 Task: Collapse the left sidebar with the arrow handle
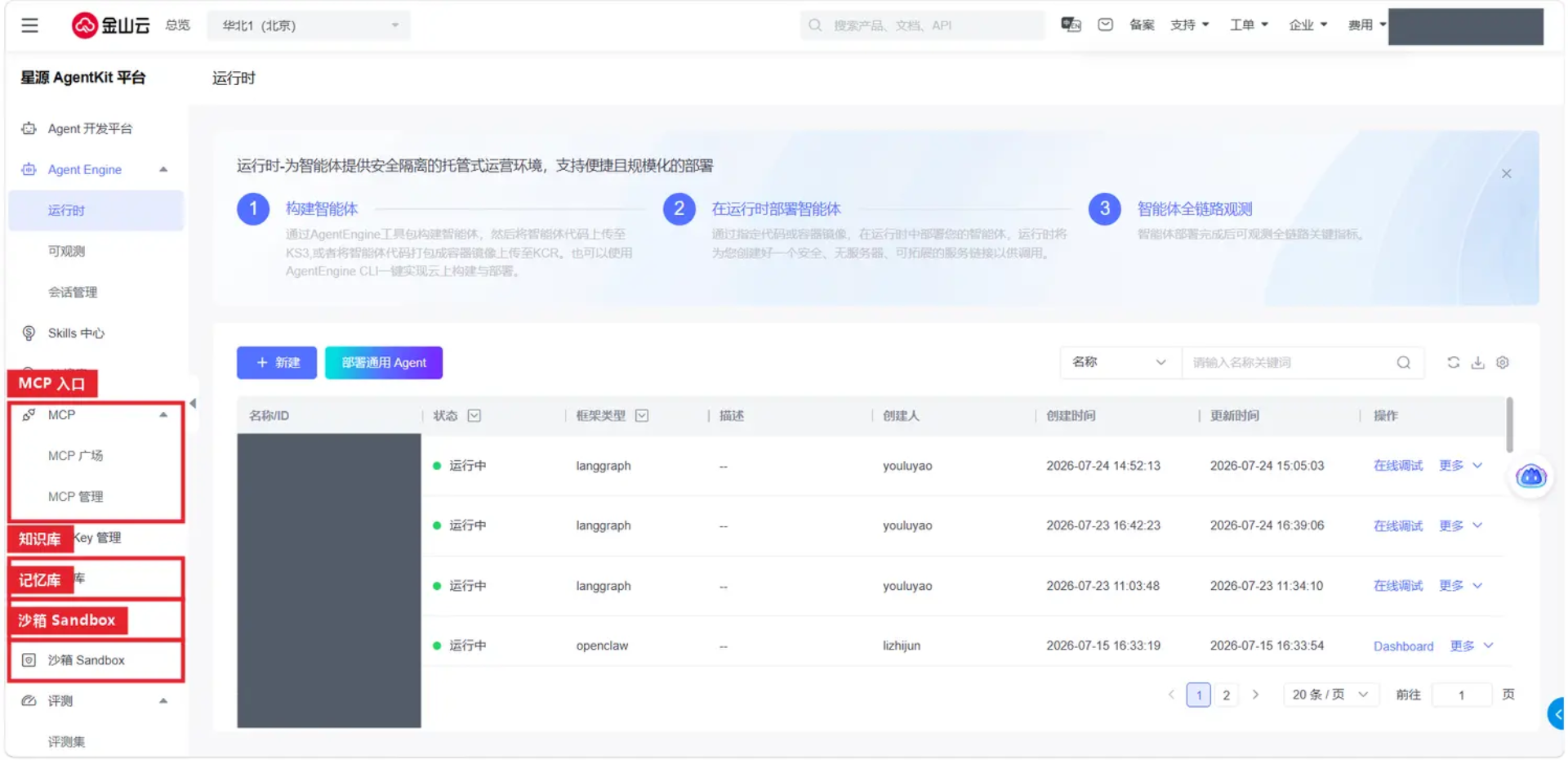[x=193, y=403]
